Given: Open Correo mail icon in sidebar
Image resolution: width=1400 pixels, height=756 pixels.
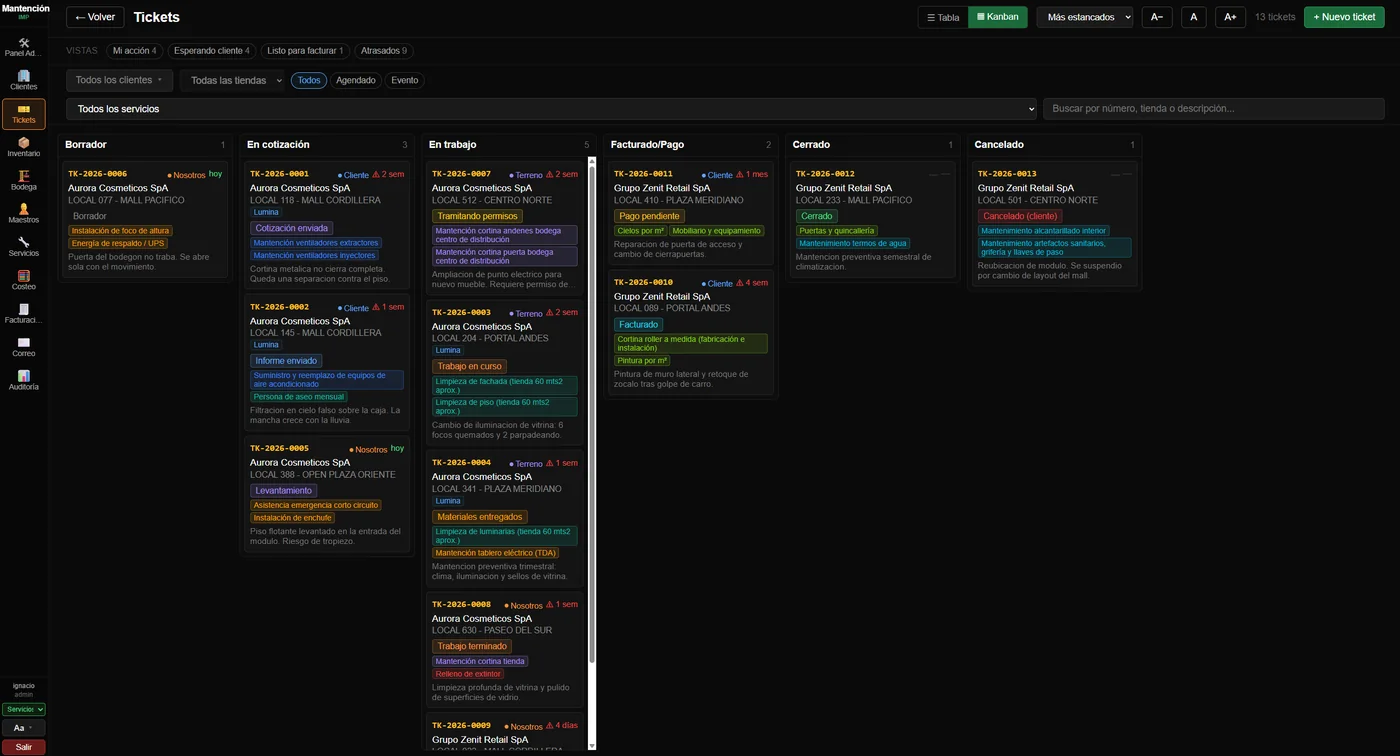Looking at the screenshot, I should click(24, 347).
